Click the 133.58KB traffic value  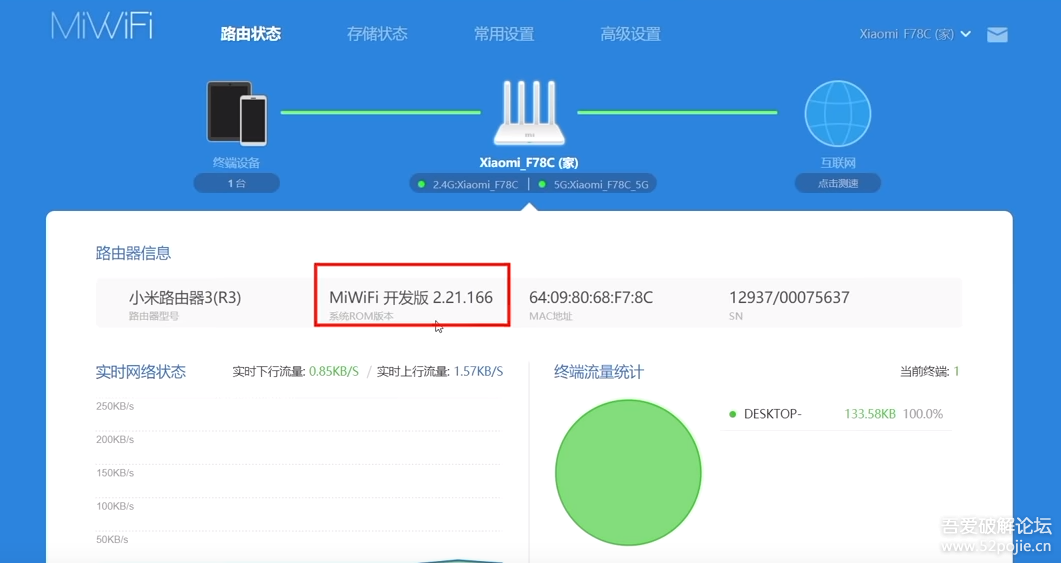coord(870,414)
